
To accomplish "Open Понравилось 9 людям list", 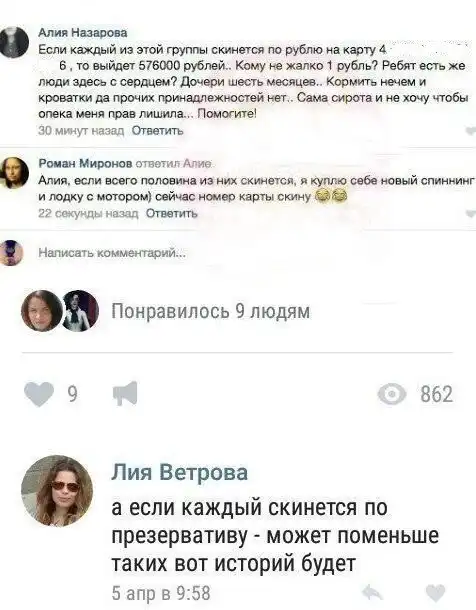I will [x=211, y=311].
